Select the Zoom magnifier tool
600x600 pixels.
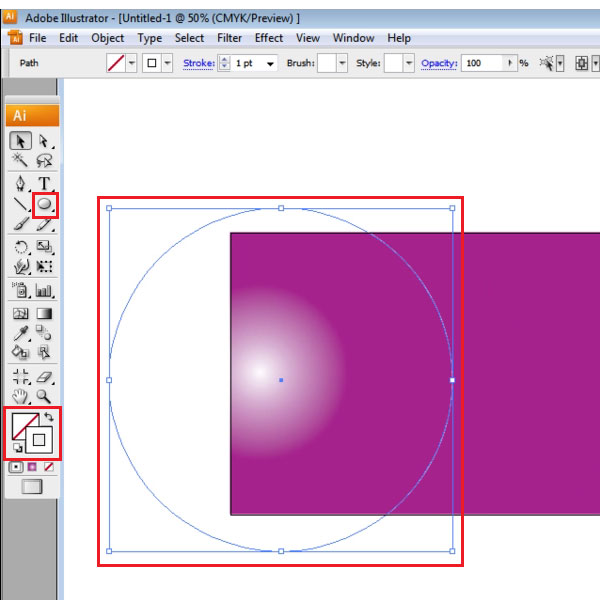(44, 396)
